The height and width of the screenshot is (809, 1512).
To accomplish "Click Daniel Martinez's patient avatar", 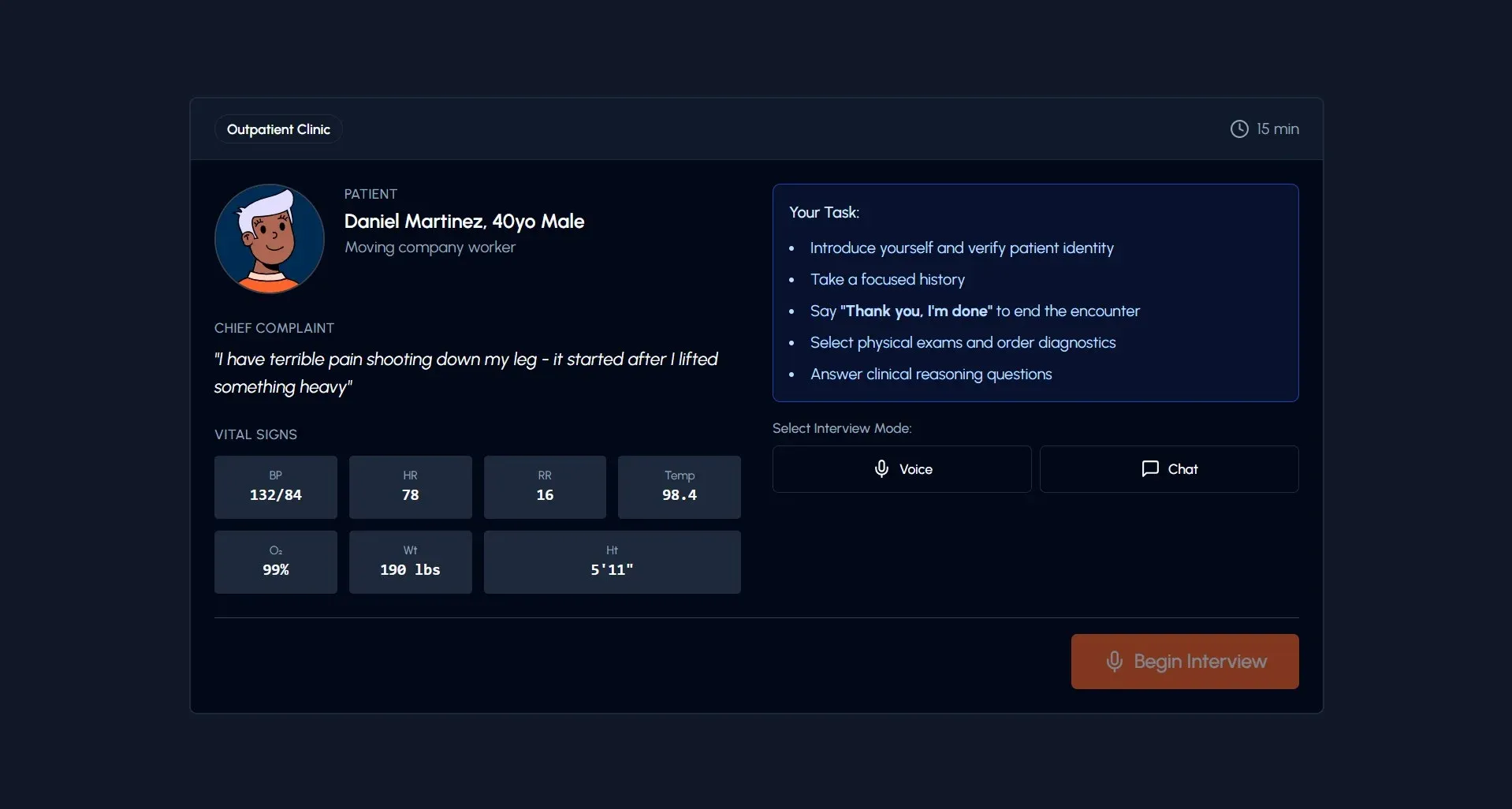I will coord(269,238).
